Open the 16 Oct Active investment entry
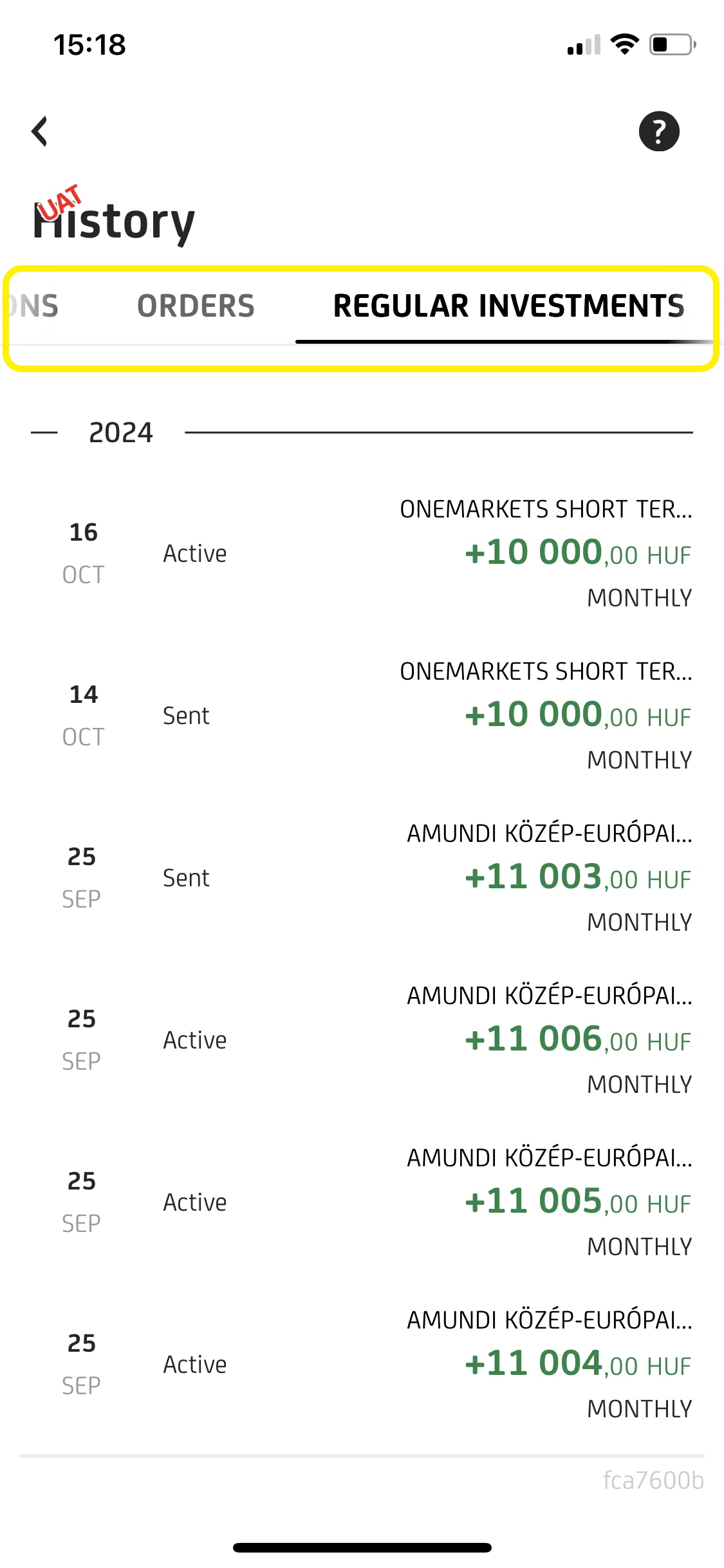This screenshot has height=1568, width=724. (362, 554)
